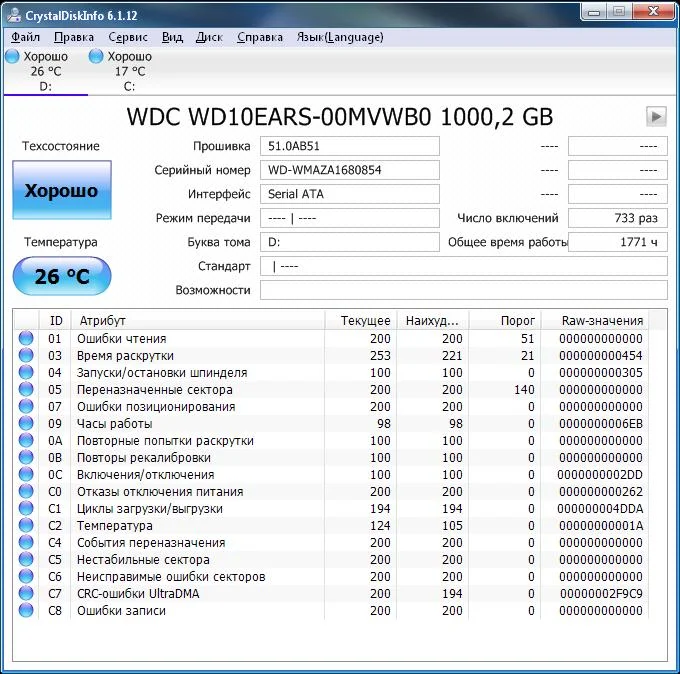Open the Сервис menu
The height and width of the screenshot is (674, 680).
click(127, 37)
